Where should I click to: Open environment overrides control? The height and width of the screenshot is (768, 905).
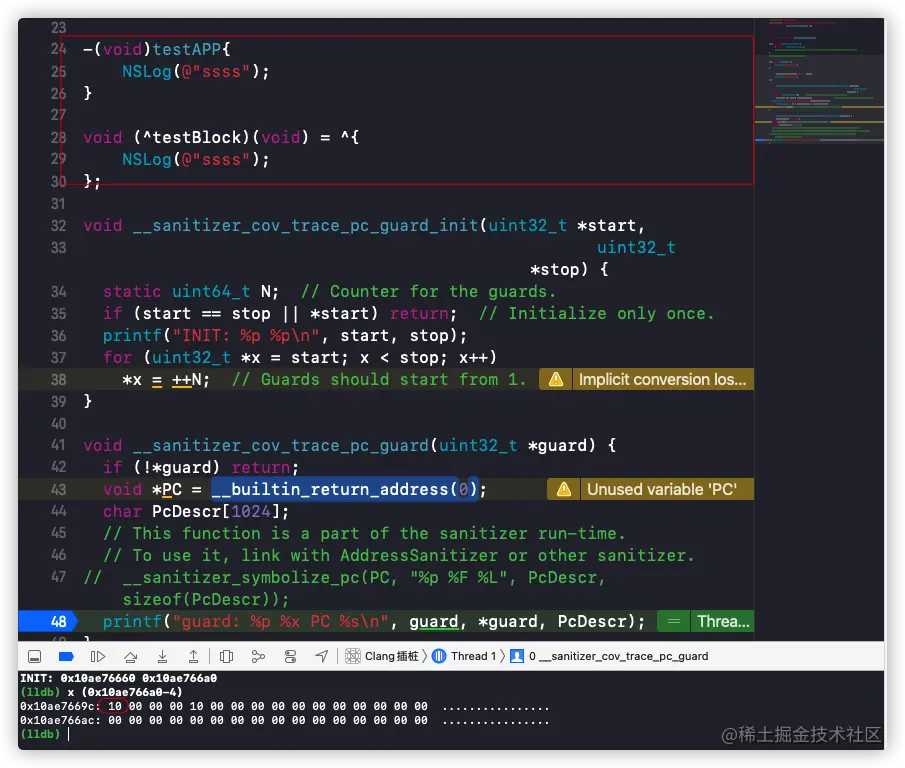(290, 657)
